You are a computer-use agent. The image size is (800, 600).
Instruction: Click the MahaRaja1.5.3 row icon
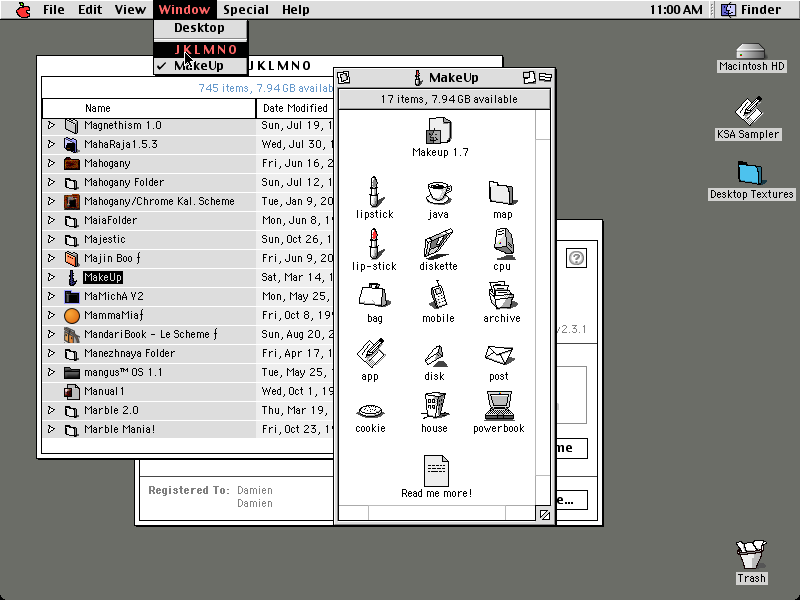(x=71, y=144)
